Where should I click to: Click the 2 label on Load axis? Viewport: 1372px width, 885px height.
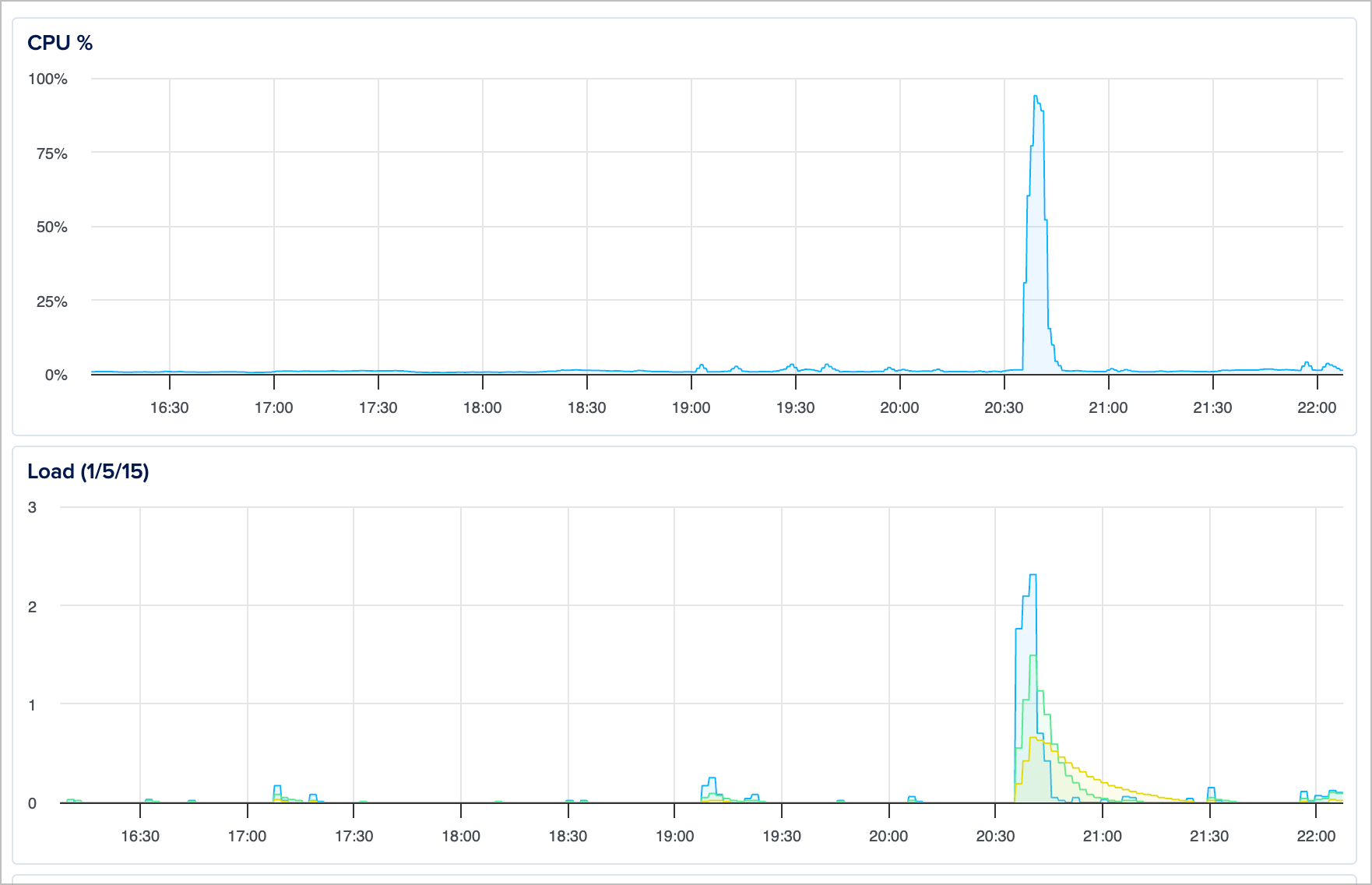(x=32, y=606)
